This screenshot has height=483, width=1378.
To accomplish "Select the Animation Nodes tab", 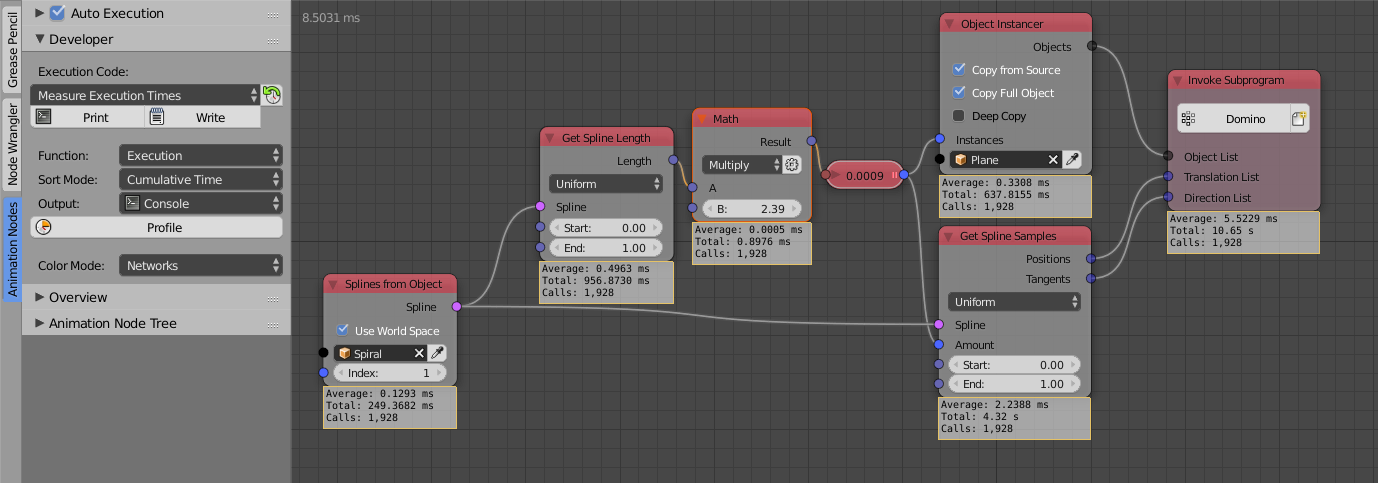I will coord(12,249).
